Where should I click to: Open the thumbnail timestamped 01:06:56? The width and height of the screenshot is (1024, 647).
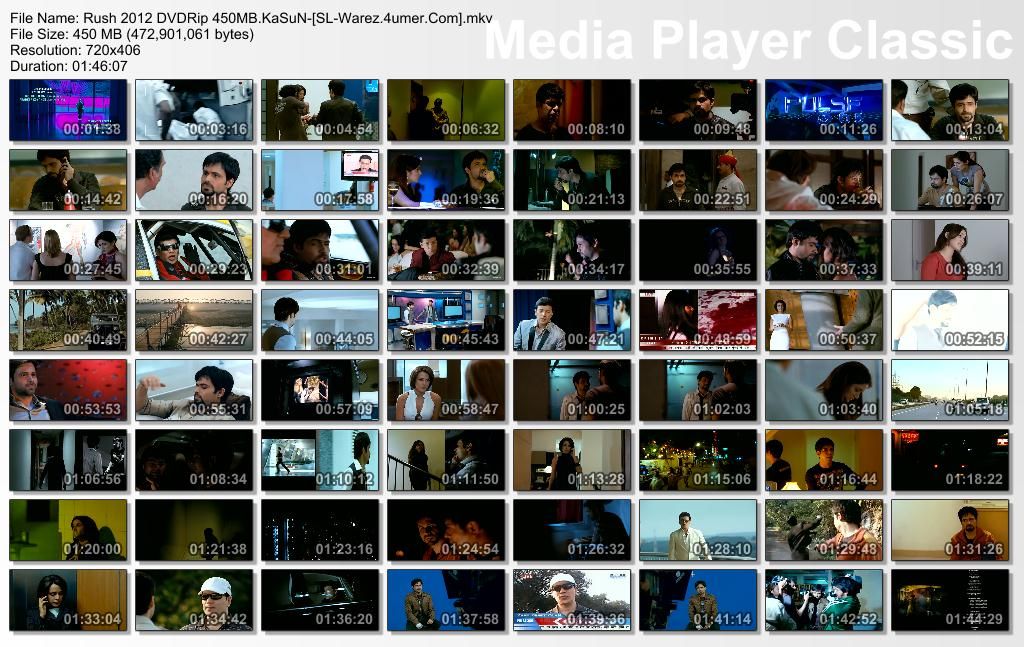point(68,460)
